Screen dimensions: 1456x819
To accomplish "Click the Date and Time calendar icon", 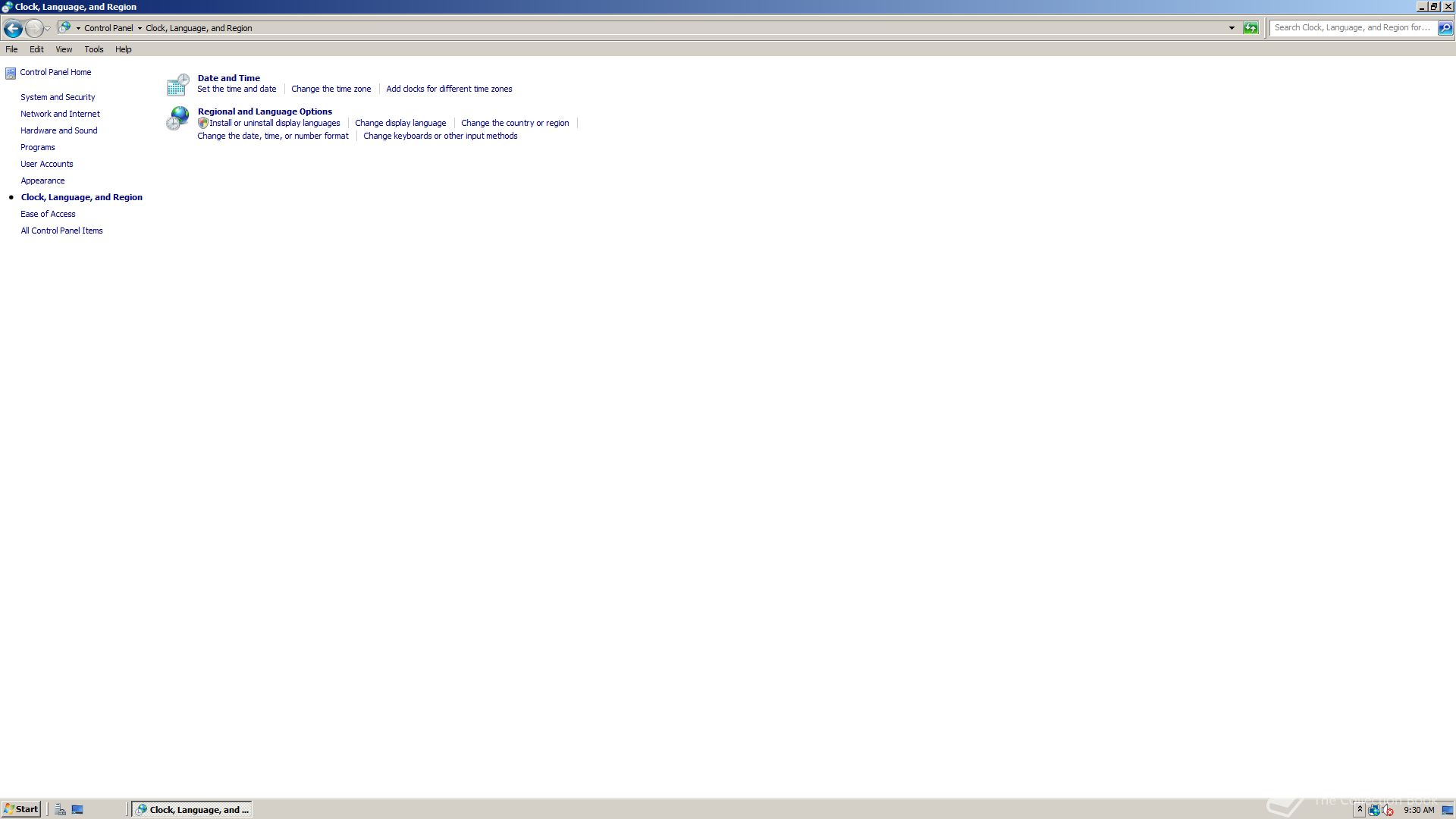I will [177, 85].
